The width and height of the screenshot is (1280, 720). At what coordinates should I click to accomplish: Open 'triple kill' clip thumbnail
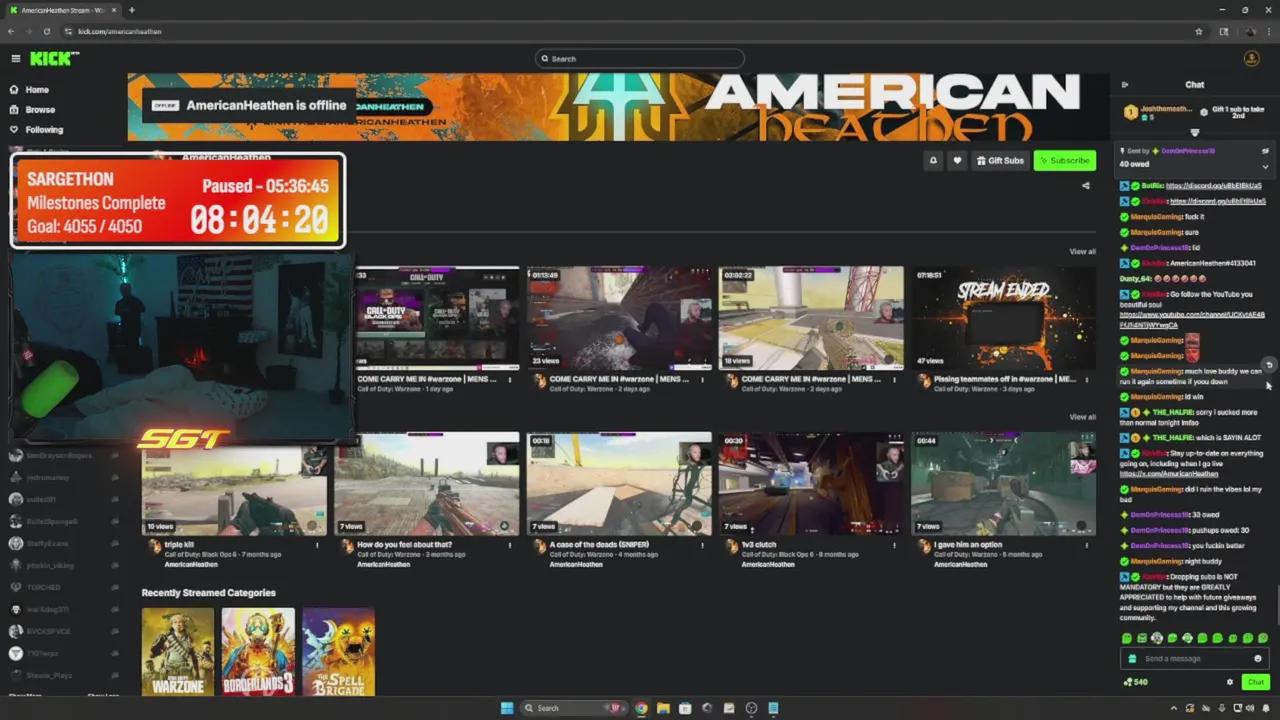pos(234,484)
